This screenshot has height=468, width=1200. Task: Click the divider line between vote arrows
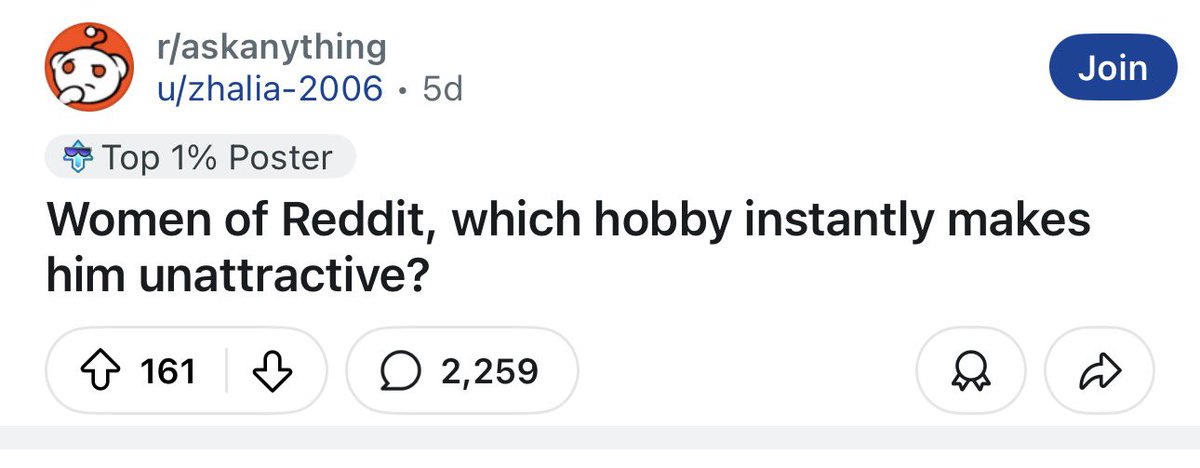click(x=228, y=372)
